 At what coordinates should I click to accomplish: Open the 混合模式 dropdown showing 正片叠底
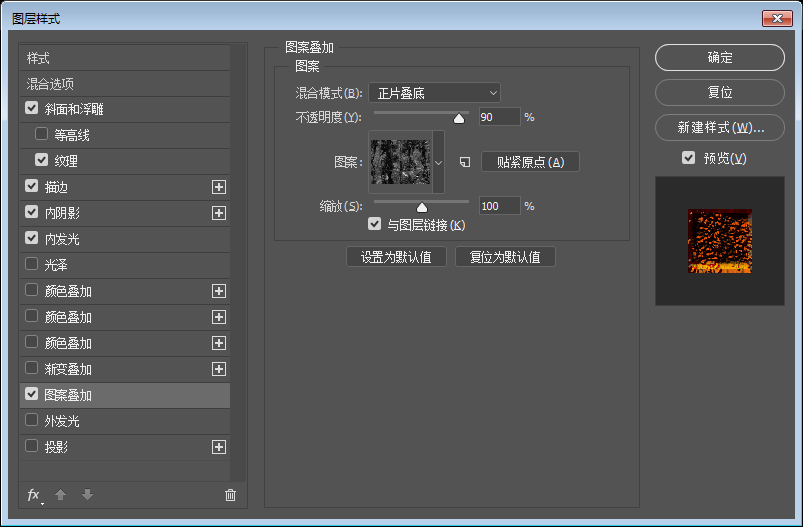coord(434,93)
